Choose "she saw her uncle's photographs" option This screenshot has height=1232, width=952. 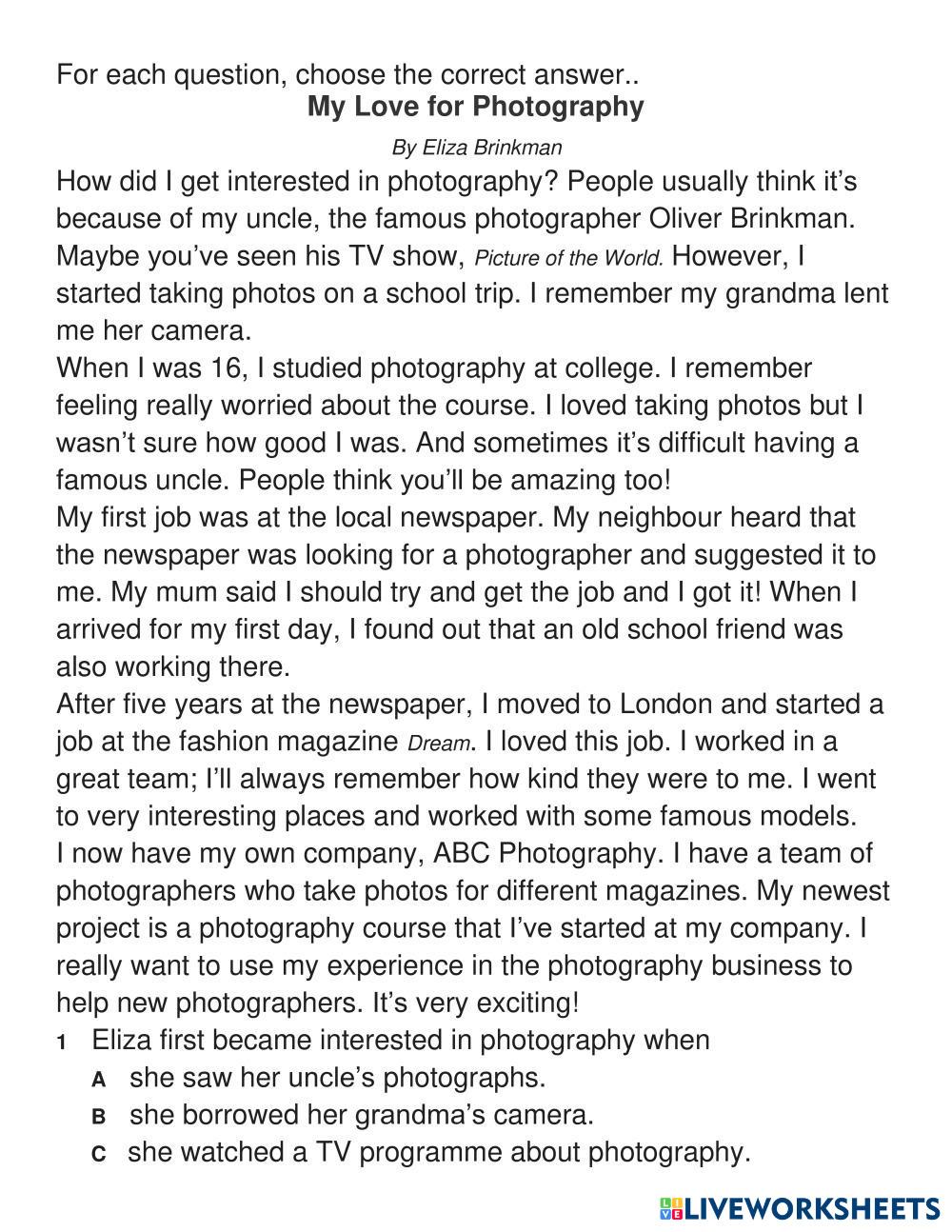click(337, 1078)
